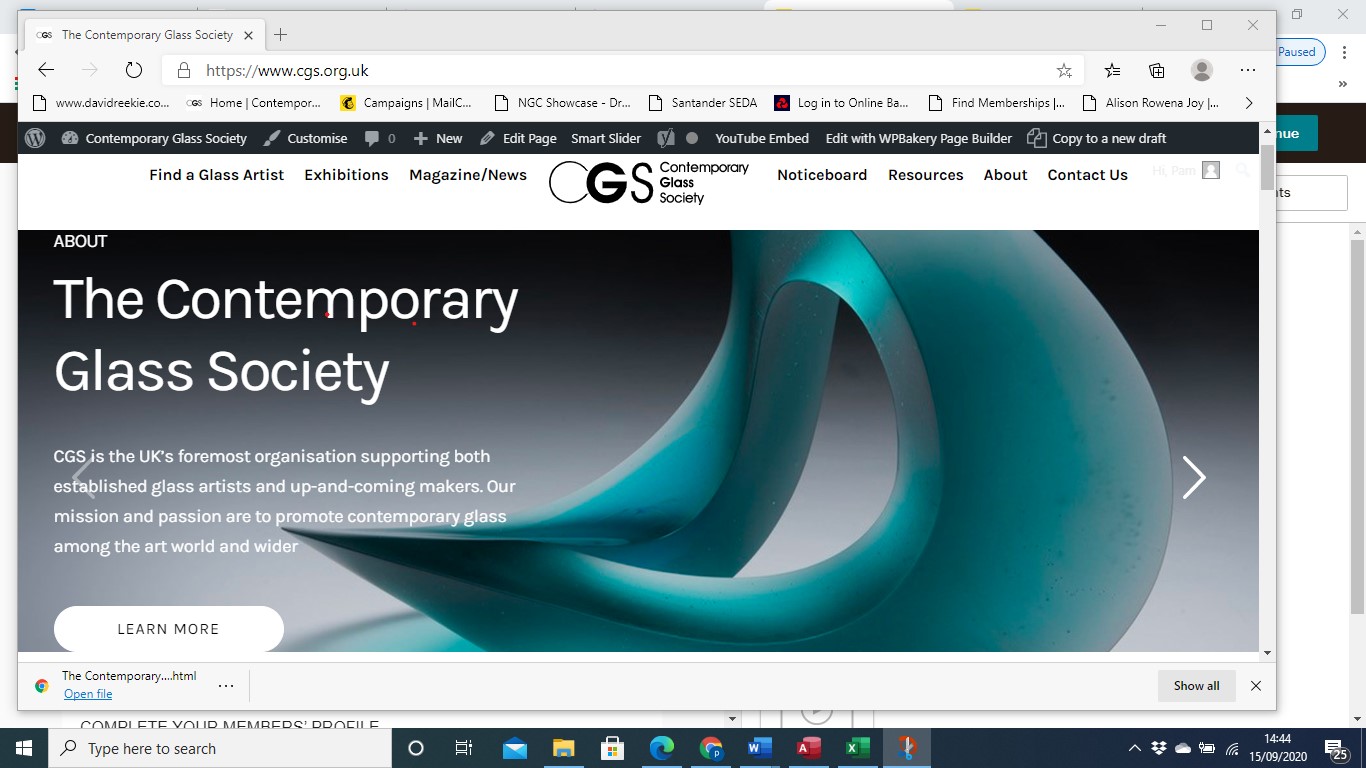Screen dimensions: 1366x768
Task: Open Home | Contempor... bookmark
Action: pos(254,102)
